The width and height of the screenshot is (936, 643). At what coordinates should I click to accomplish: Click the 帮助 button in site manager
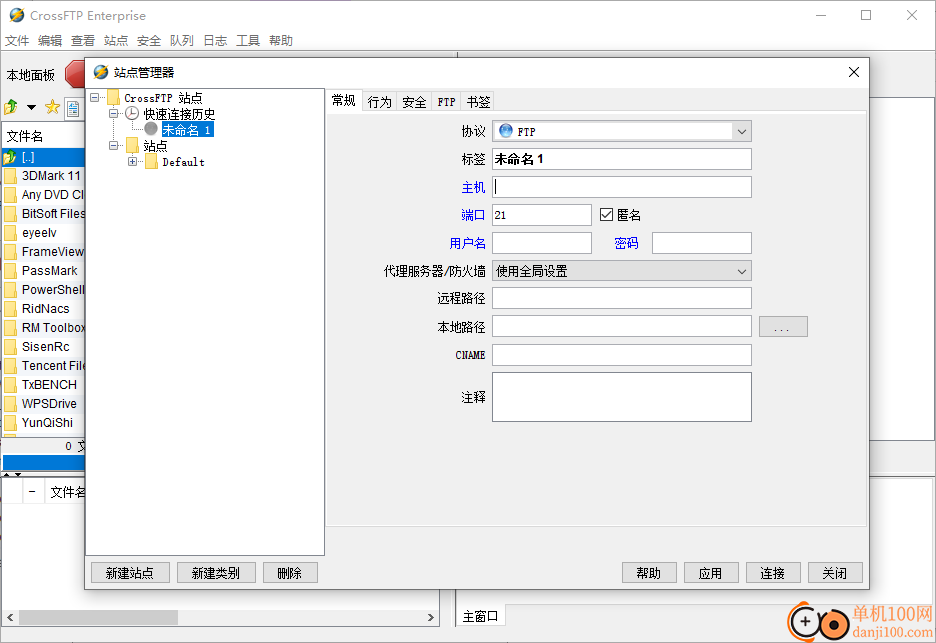point(649,573)
